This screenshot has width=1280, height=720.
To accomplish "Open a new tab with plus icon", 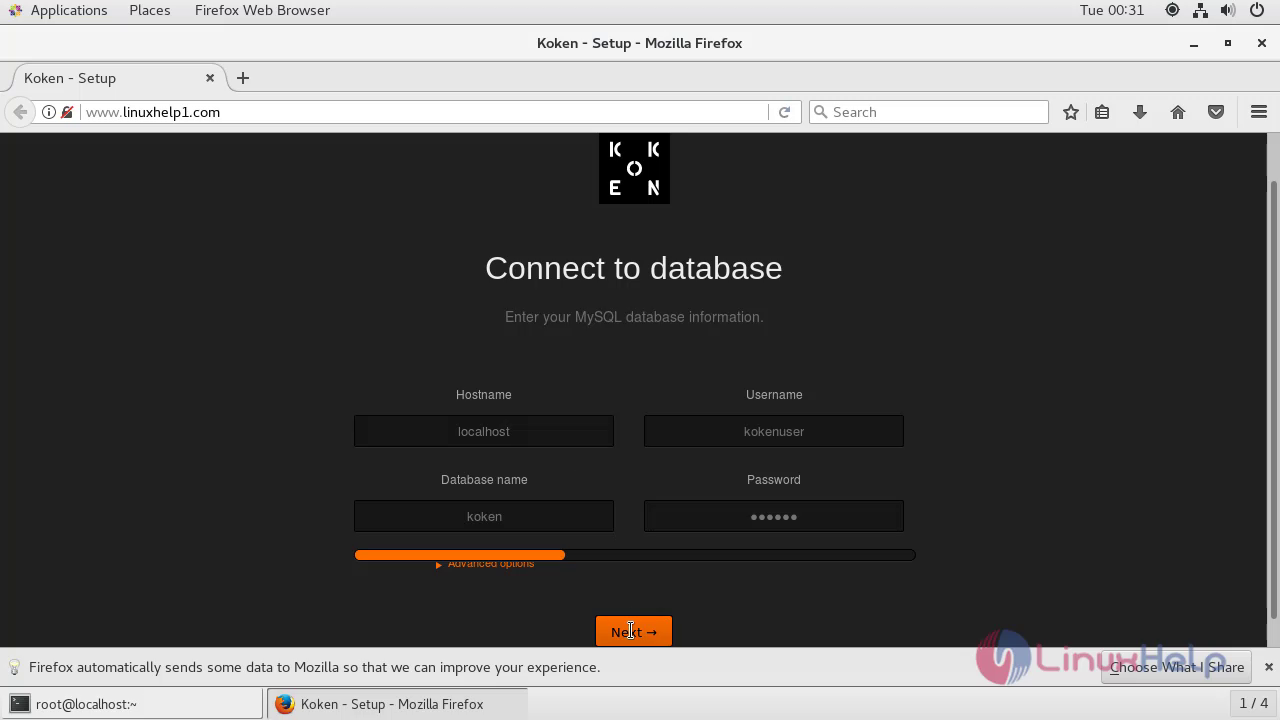I will [x=242, y=78].
